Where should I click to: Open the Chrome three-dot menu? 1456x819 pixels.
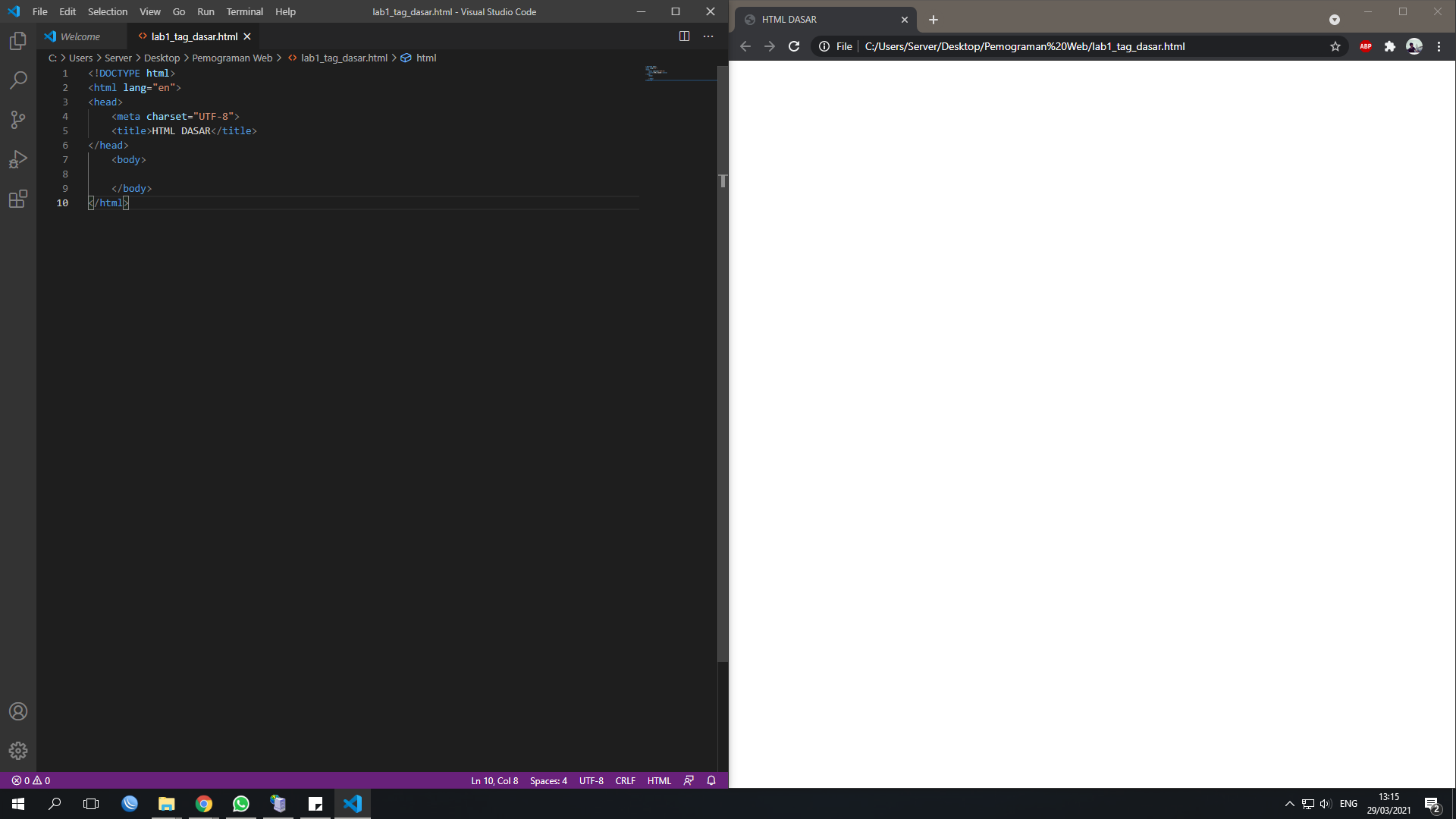pos(1439,46)
